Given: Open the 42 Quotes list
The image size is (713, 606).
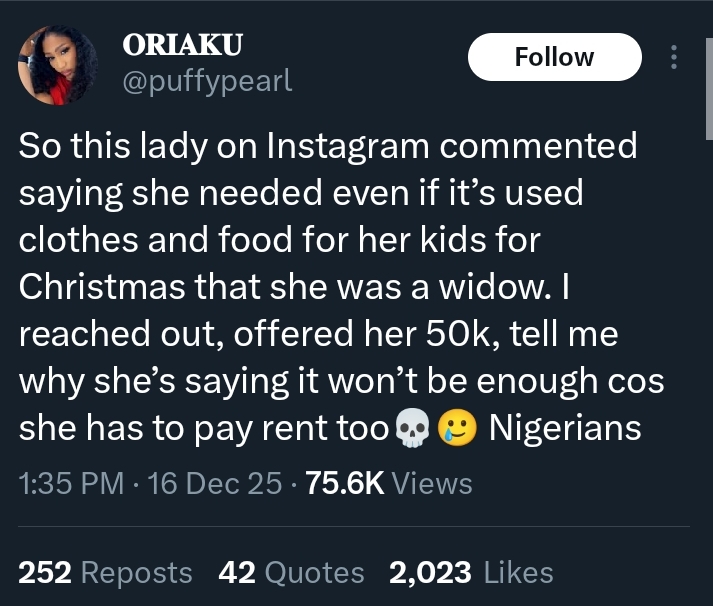Looking at the screenshot, I should click(291, 572).
